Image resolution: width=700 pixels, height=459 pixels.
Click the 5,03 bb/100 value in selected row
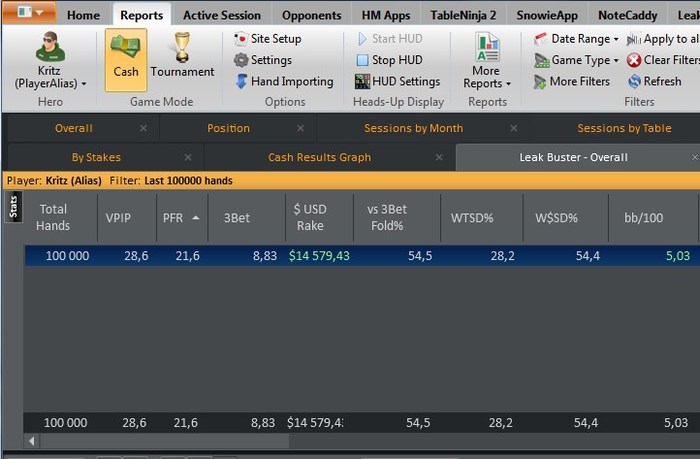click(x=678, y=256)
